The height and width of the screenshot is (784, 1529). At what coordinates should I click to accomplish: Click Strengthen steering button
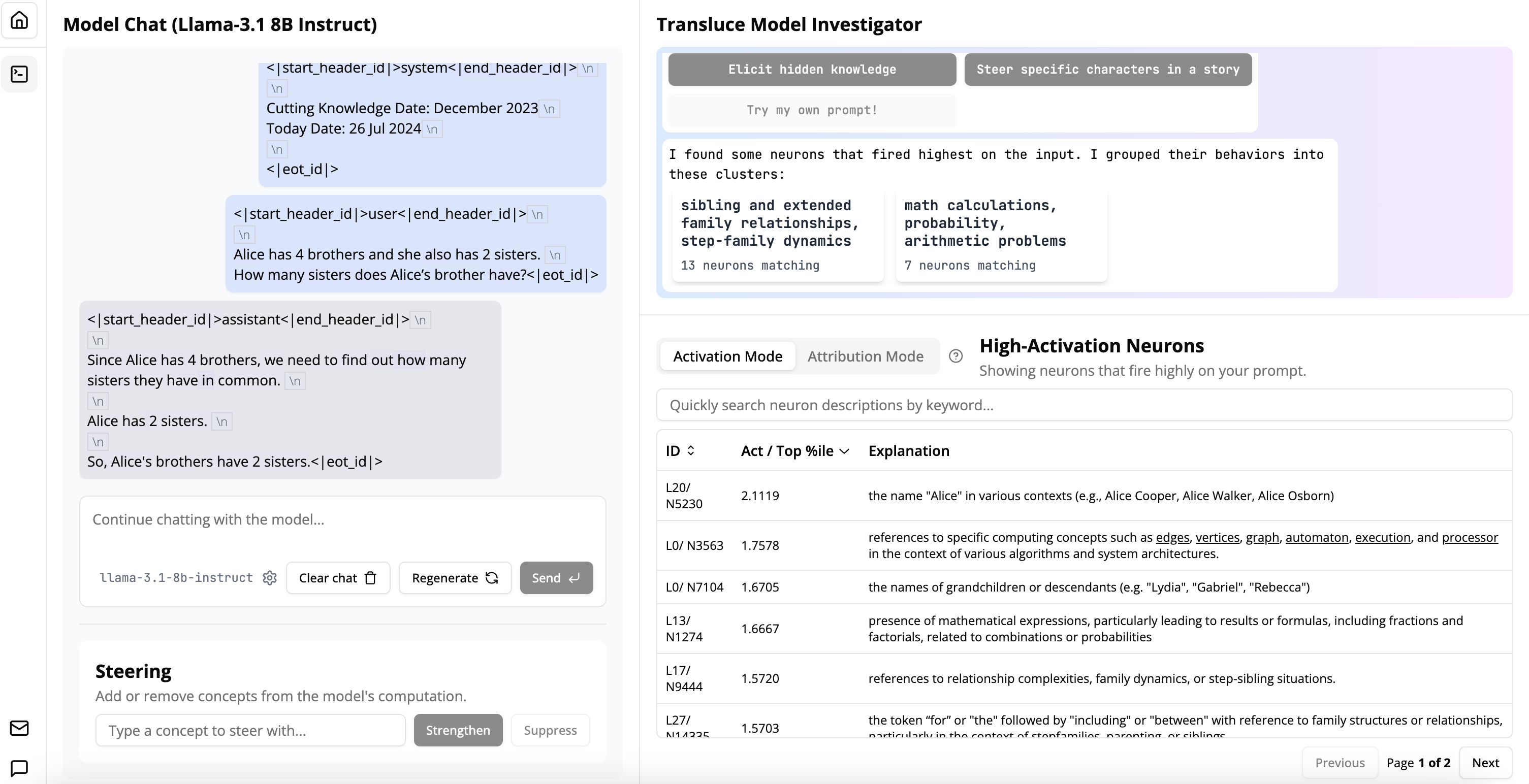click(458, 730)
